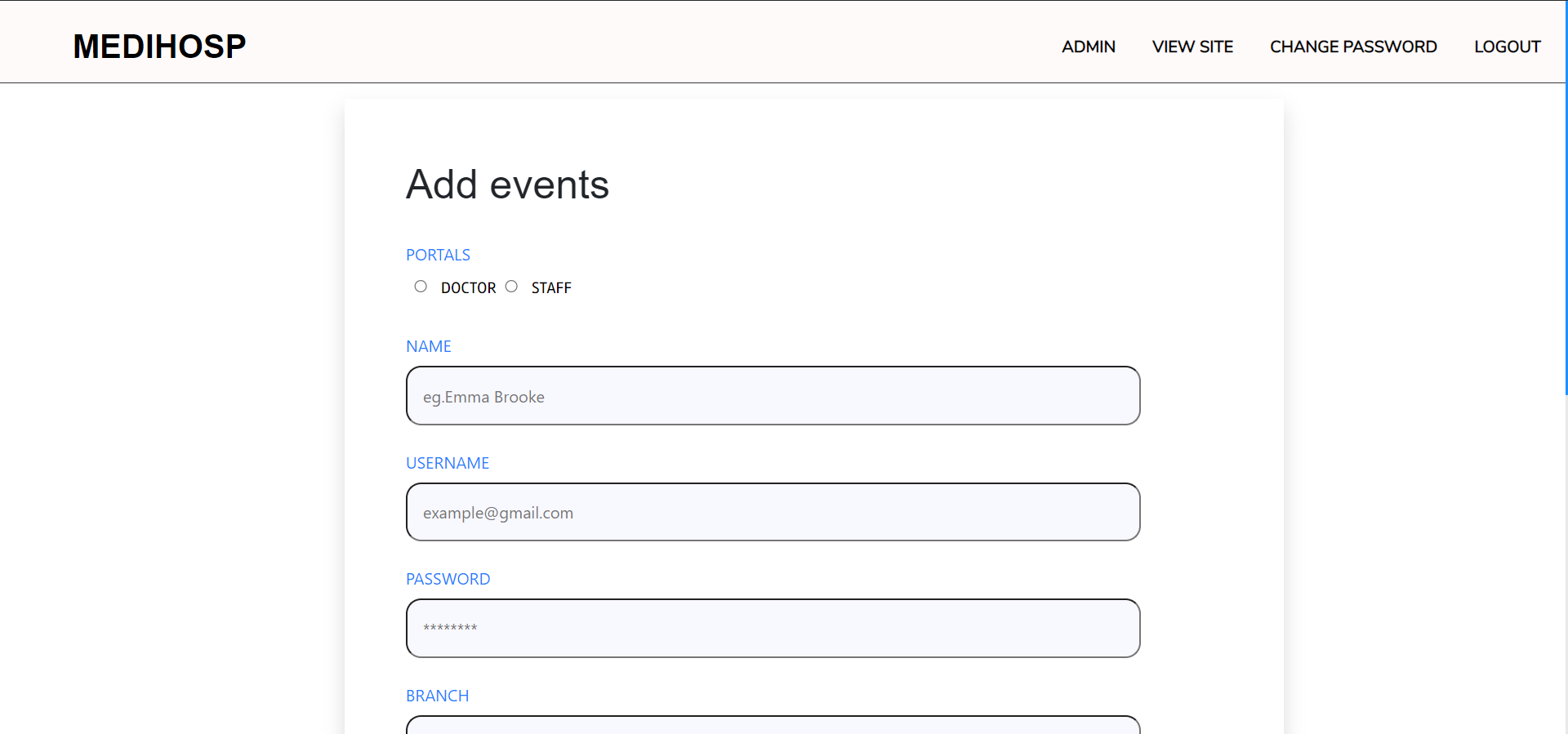Open CHANGE PASSWORD page

(x=1353, y=47)
